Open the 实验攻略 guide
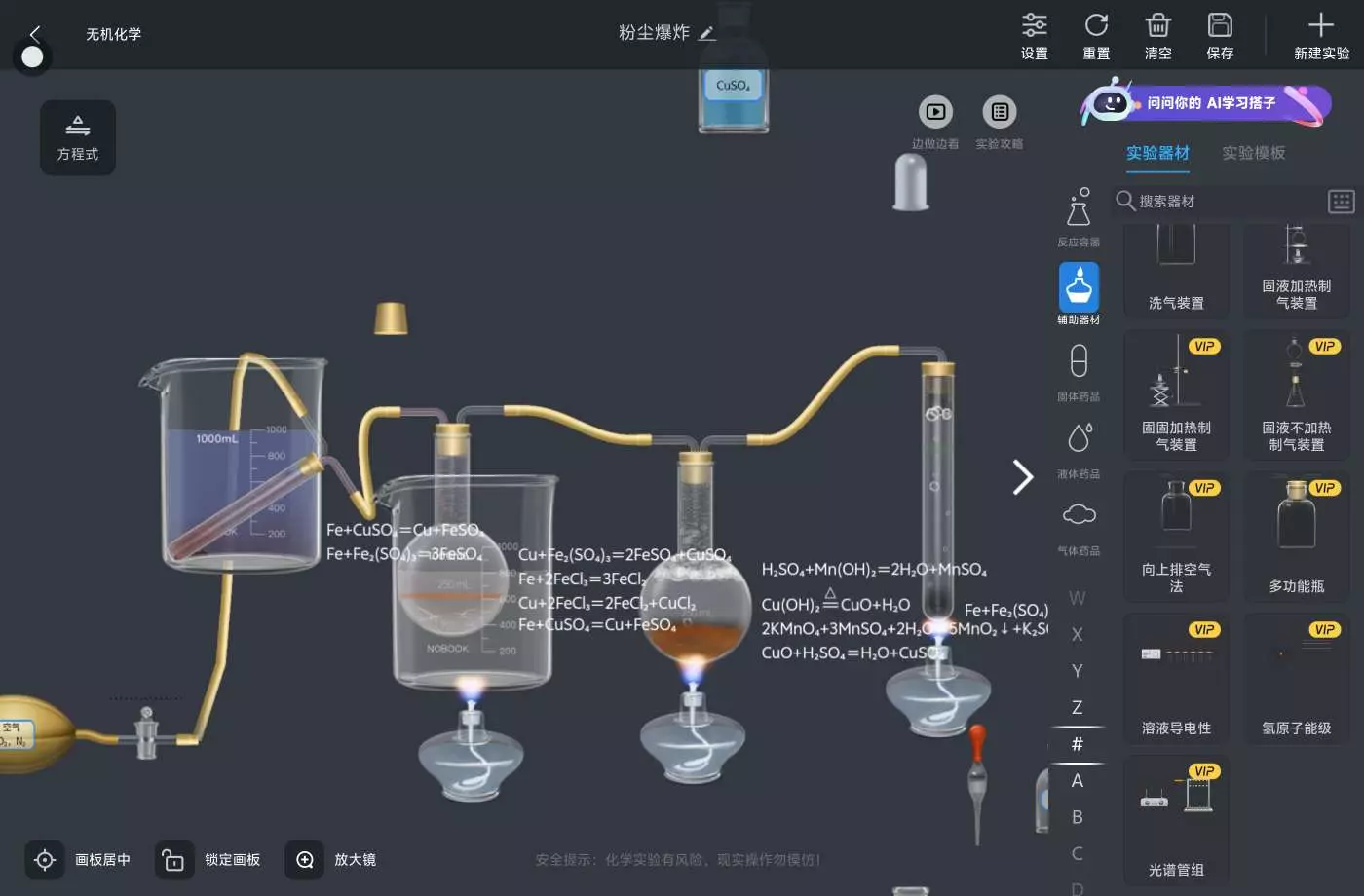Image resolution: width=1364 pixels, height=896 pixels. [x=1000, y=123]
